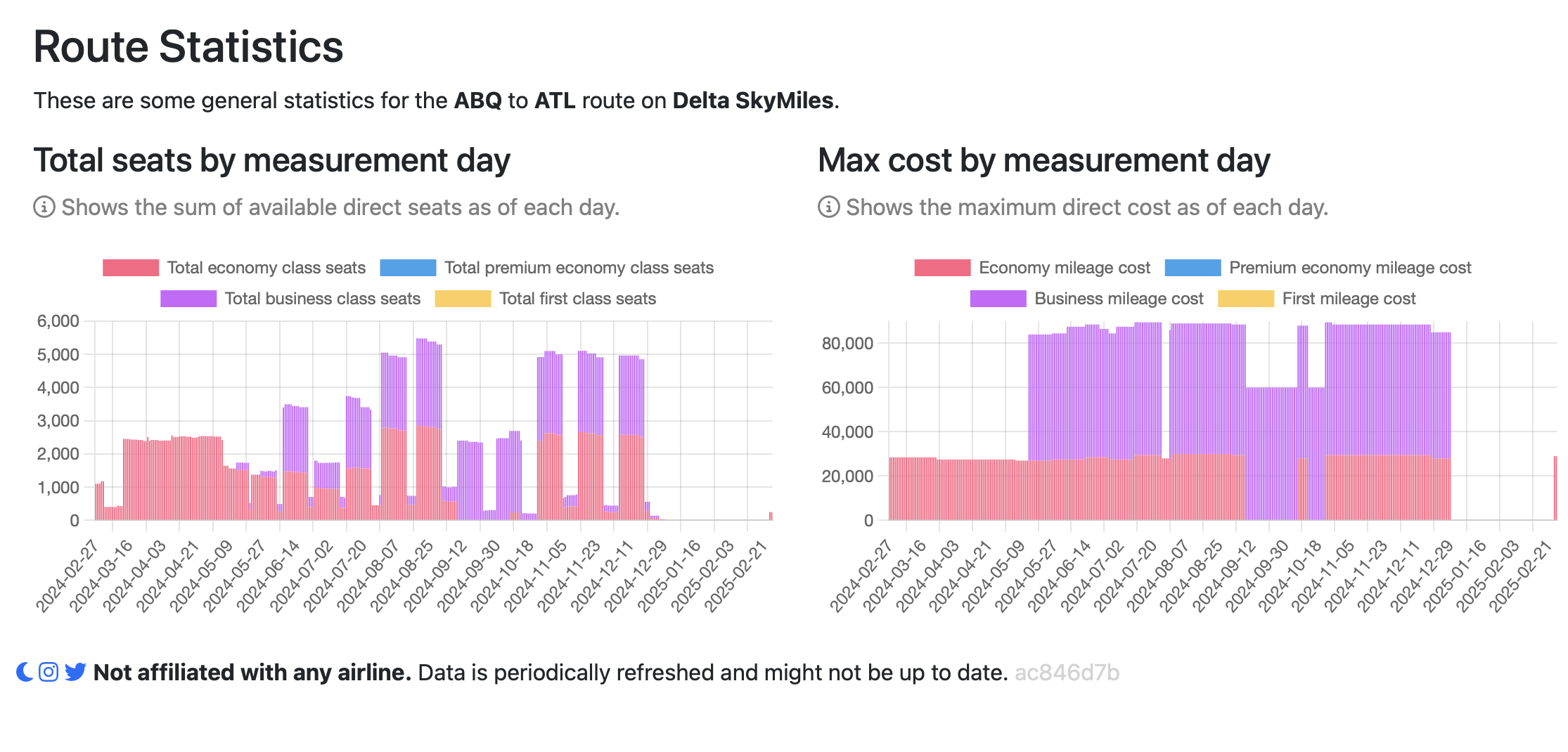The height and width of the screenshot is (752, 1568).
Task: Toggle Total business class seats legend swatch
Action: pyautogui.click(x=188, y=299)
